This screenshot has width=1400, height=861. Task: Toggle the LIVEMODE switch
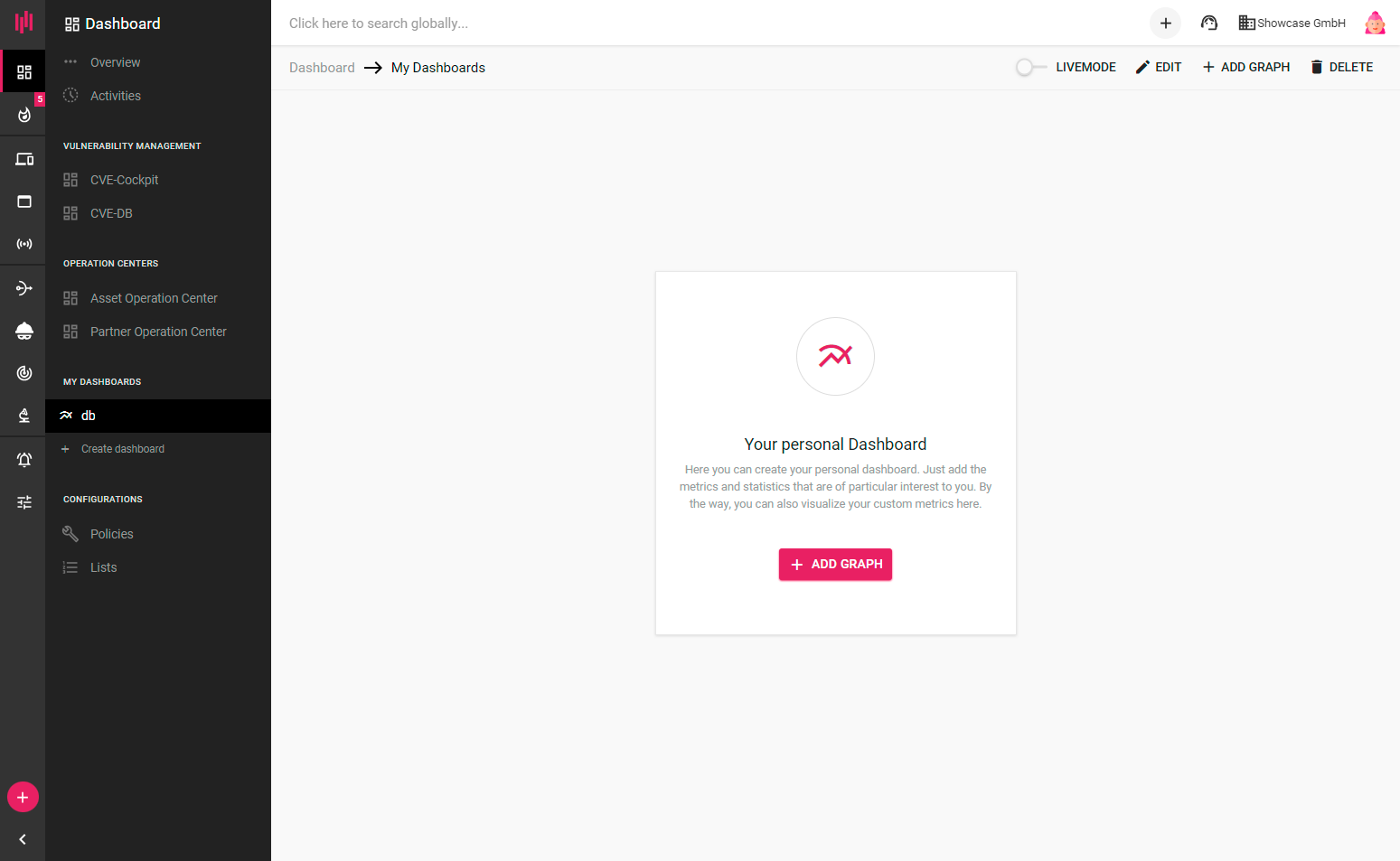coord(1031,67)
